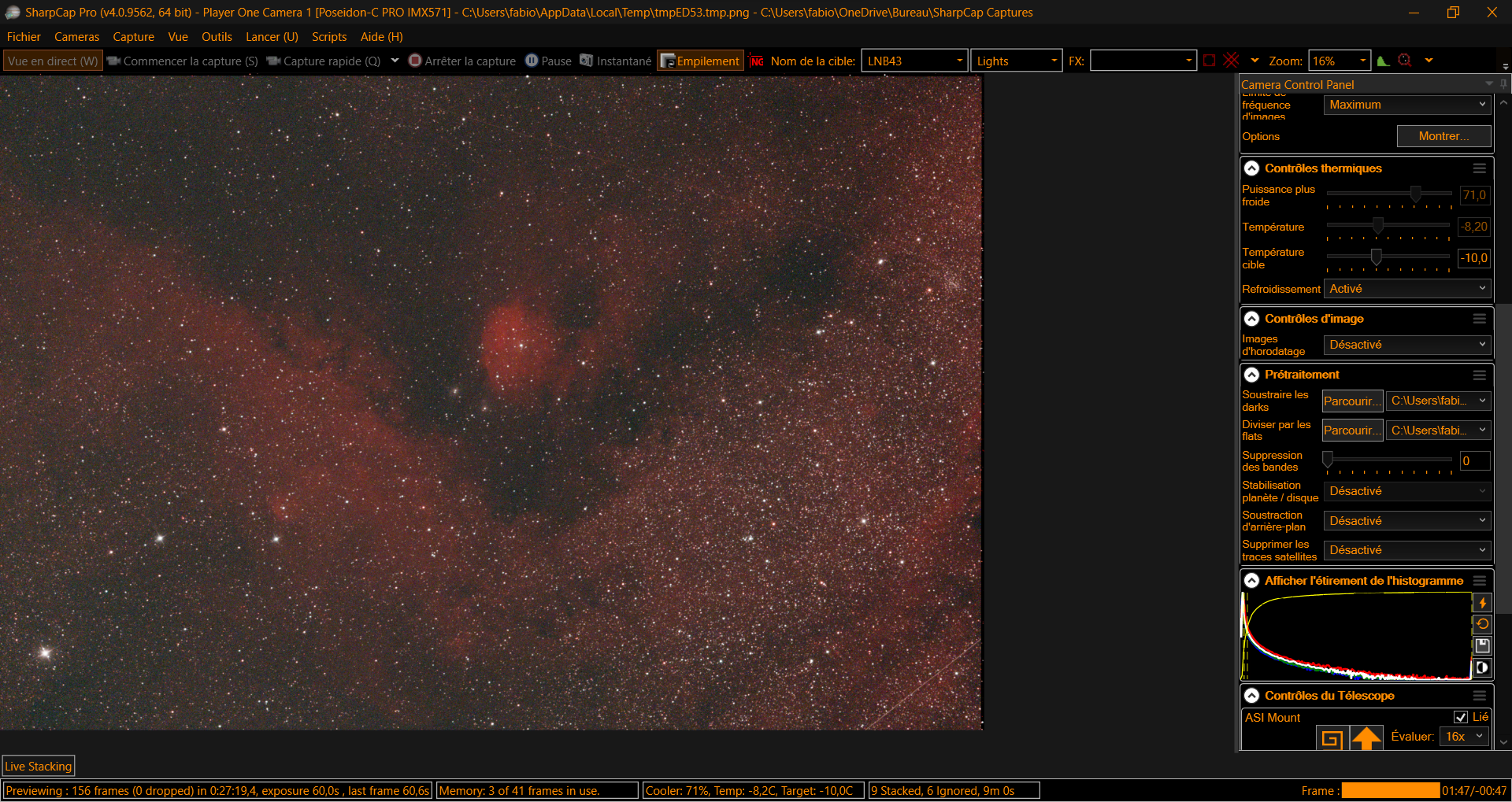
Task: Open the quick capture options arrow
Action: click(395, 61)
